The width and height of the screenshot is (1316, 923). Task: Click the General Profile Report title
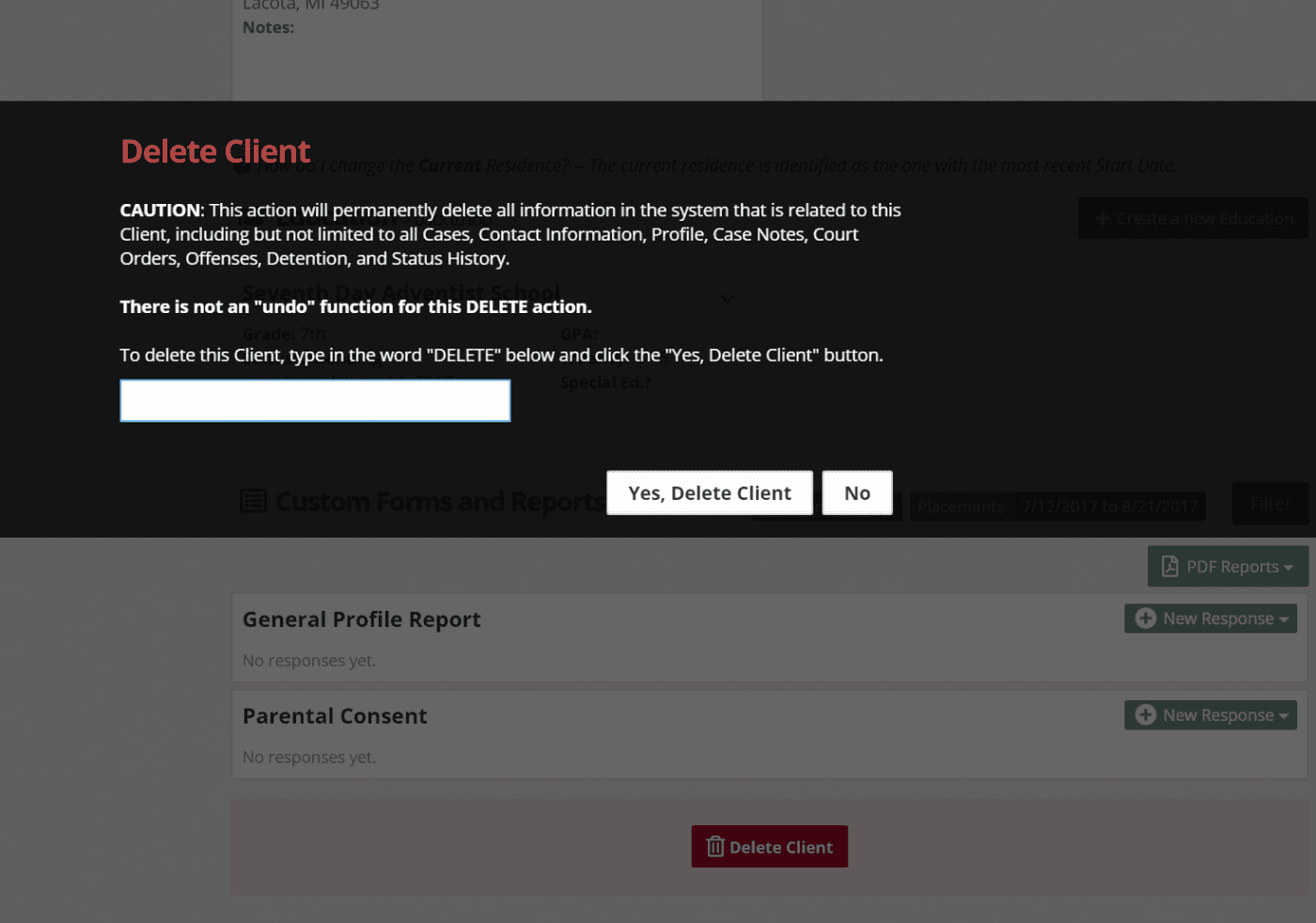click(361, 619)
